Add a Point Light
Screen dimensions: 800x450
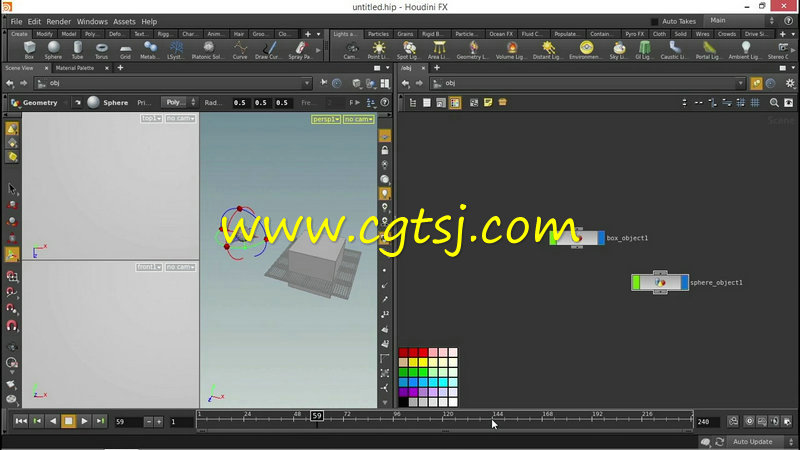click(x=378, y=50)
